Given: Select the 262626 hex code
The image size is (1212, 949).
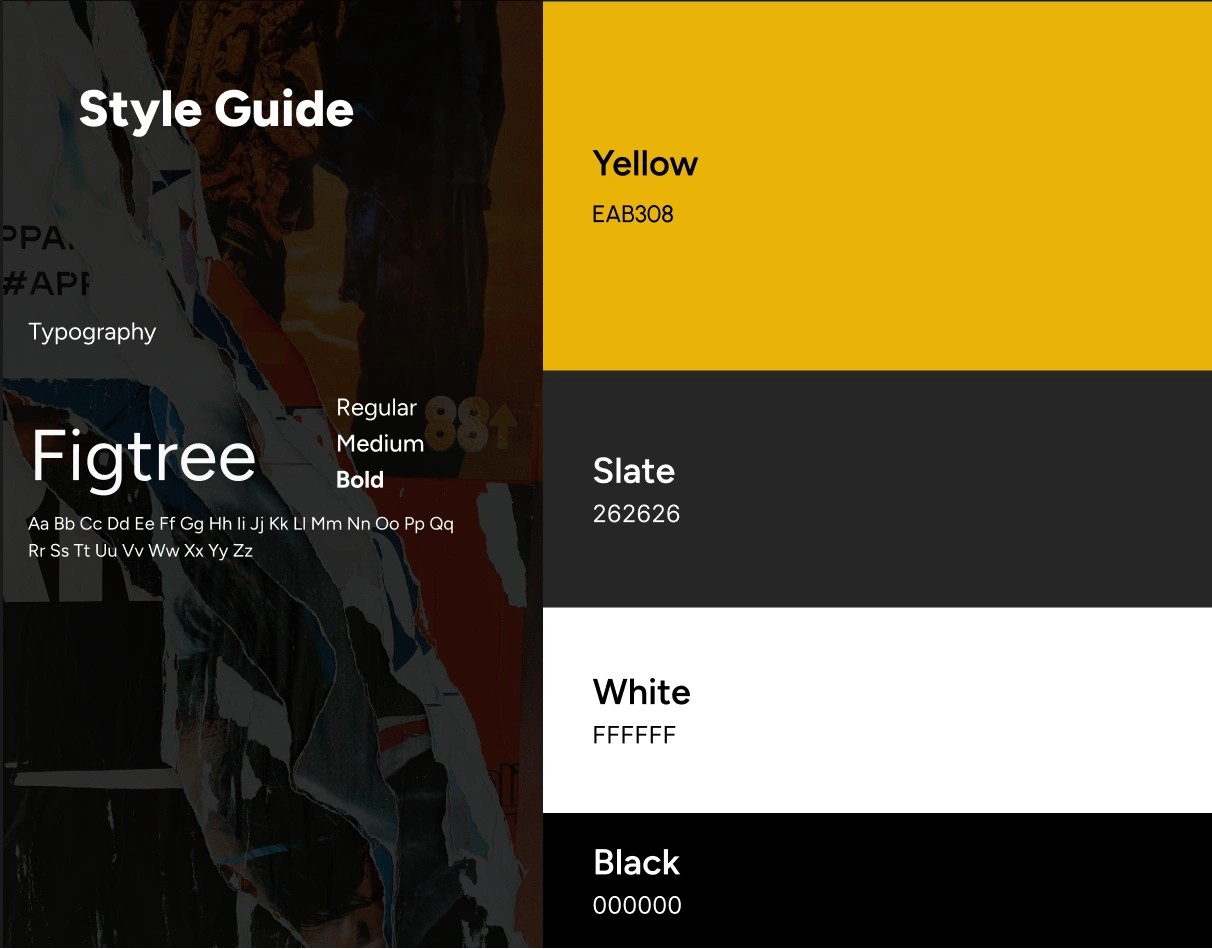Looking at the screenshot, I should [636, 514].
